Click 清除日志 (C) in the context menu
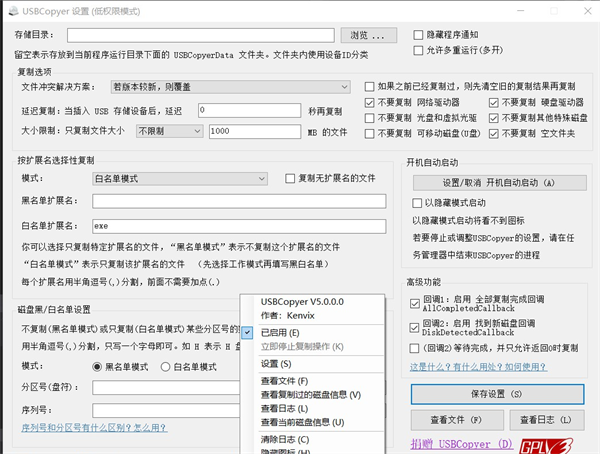The width and height of the screenshot is (600, 454). [x=285, y=439]
